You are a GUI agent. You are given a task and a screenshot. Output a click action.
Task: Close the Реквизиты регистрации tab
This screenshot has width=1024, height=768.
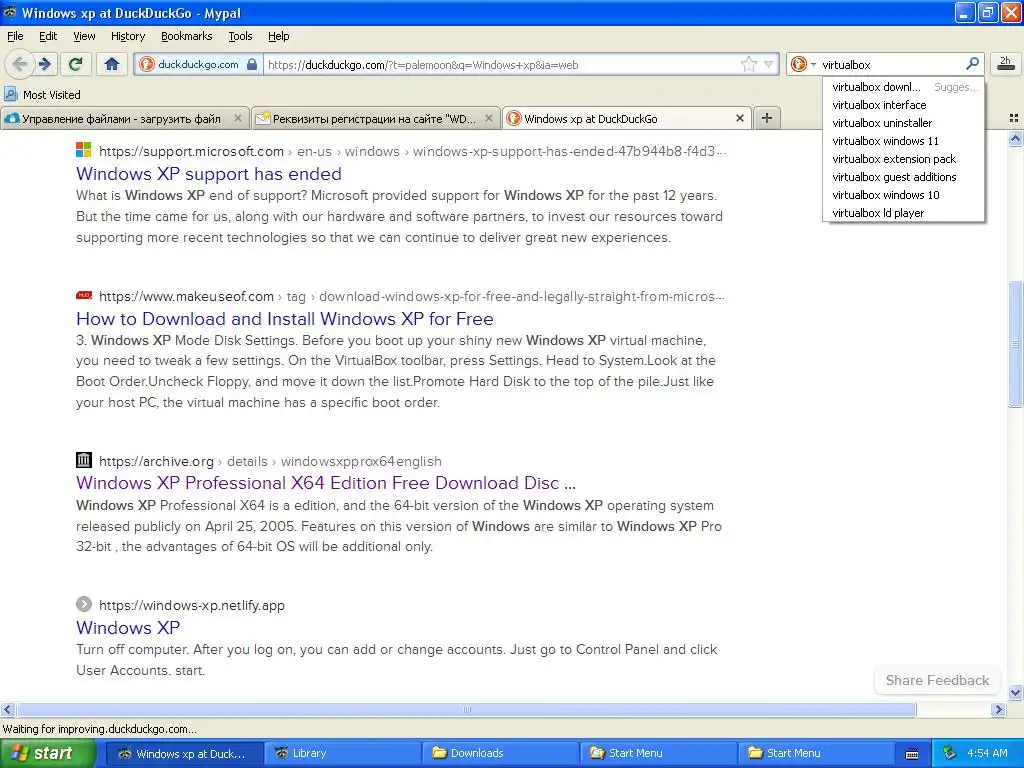[488, 118]
